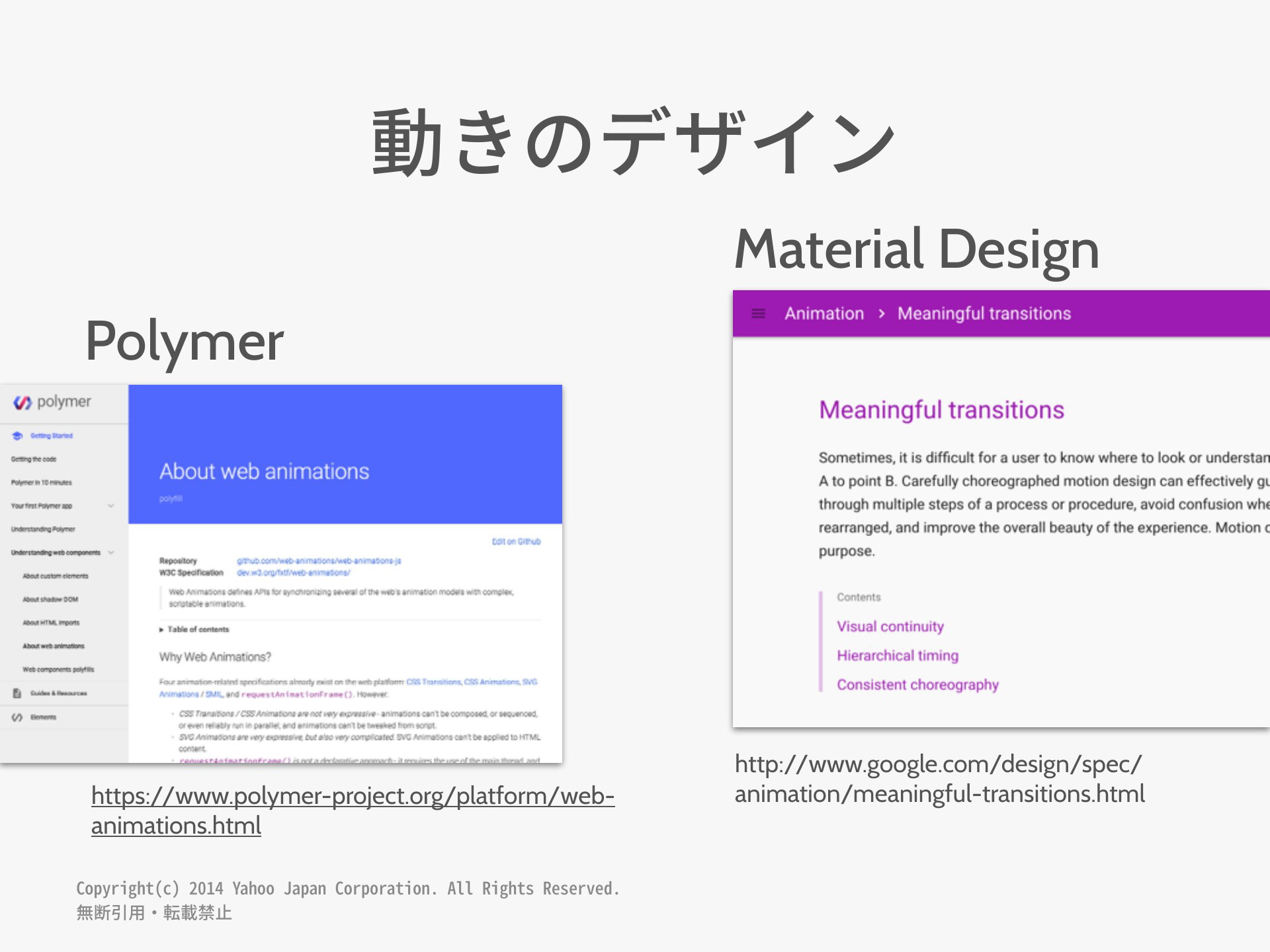
Task: Open 'Getting Started' in Polymer sidebar
Action: pos(52,436)
